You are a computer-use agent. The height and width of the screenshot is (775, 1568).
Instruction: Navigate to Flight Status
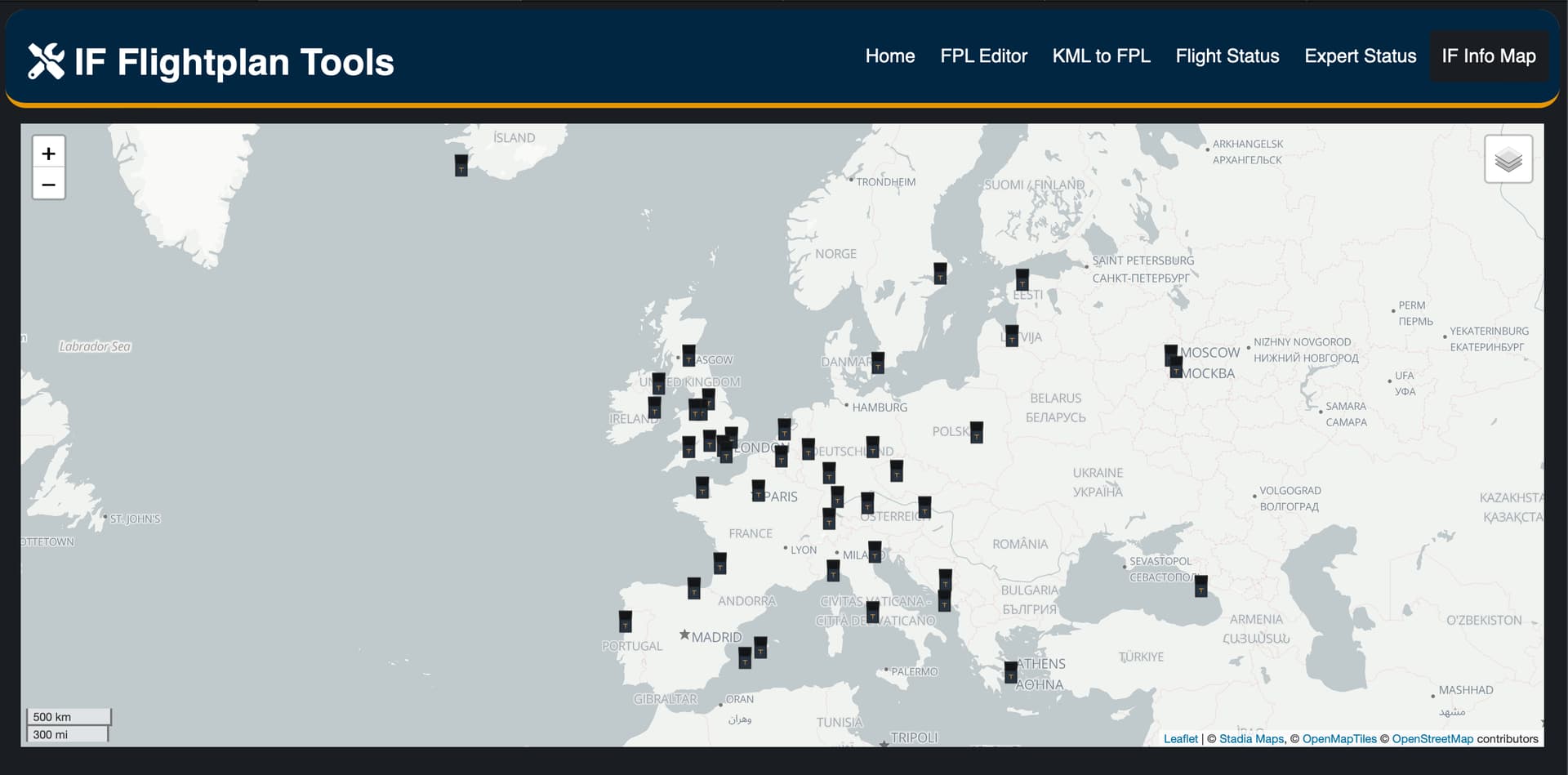coord(1227,56)
